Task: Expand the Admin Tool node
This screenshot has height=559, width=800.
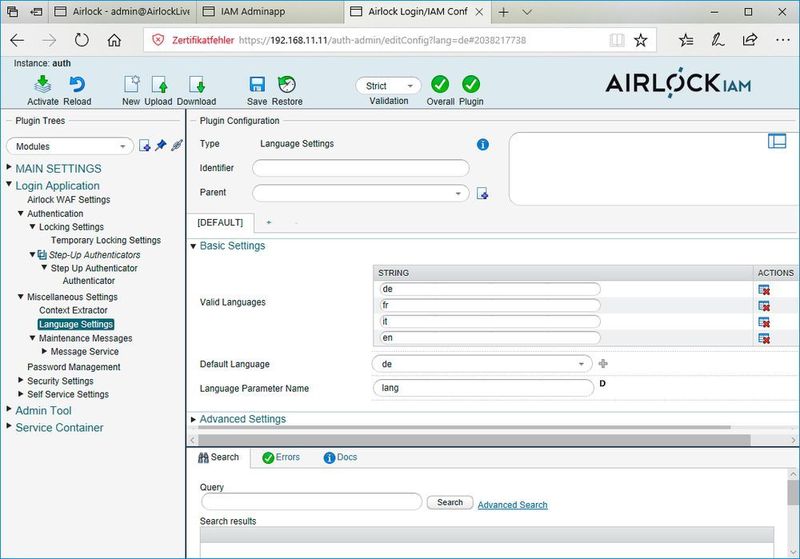Action: pos(9,409)
